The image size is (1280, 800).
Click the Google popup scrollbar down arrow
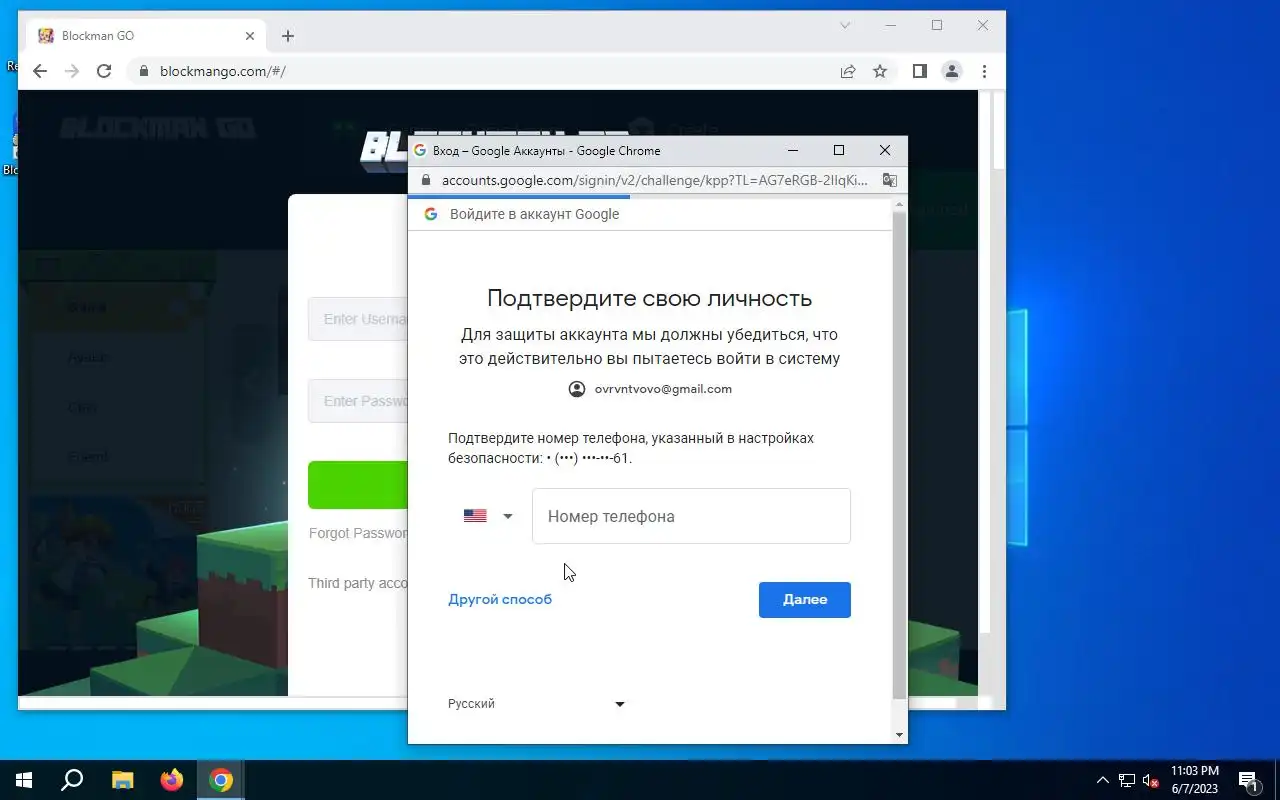[899, 735]
